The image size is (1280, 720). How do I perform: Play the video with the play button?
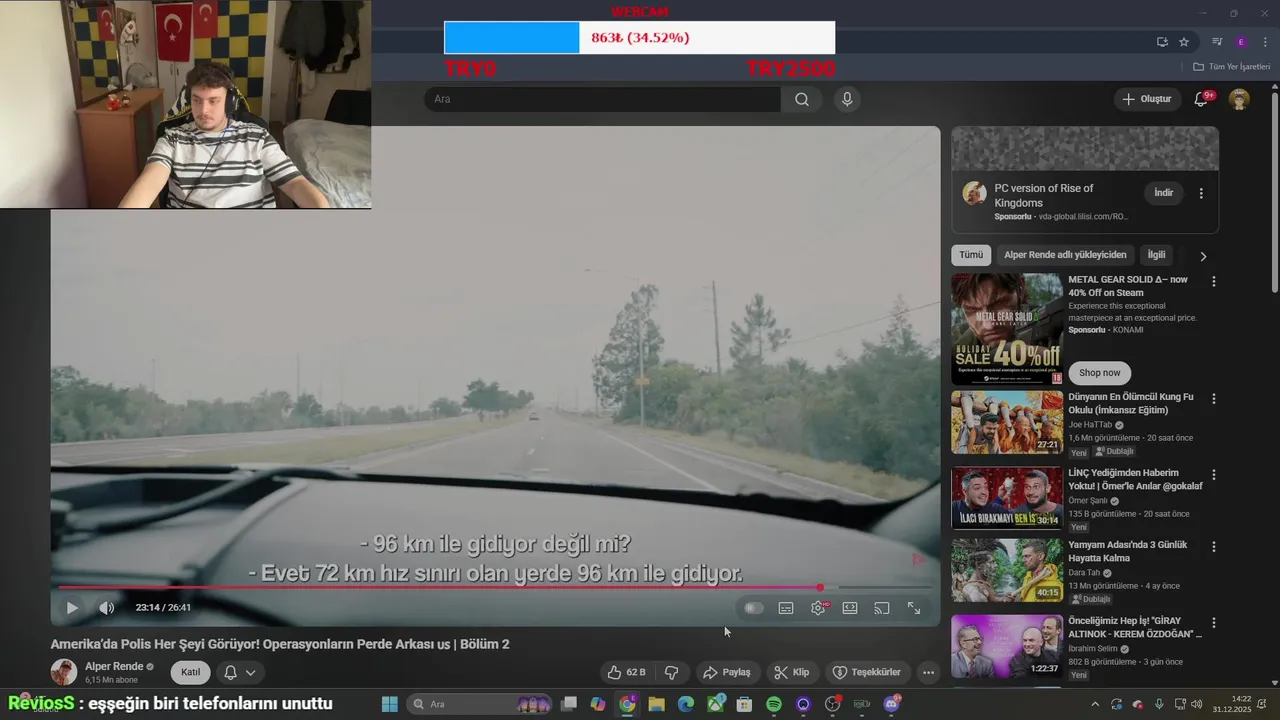click(x=72, y=608)
